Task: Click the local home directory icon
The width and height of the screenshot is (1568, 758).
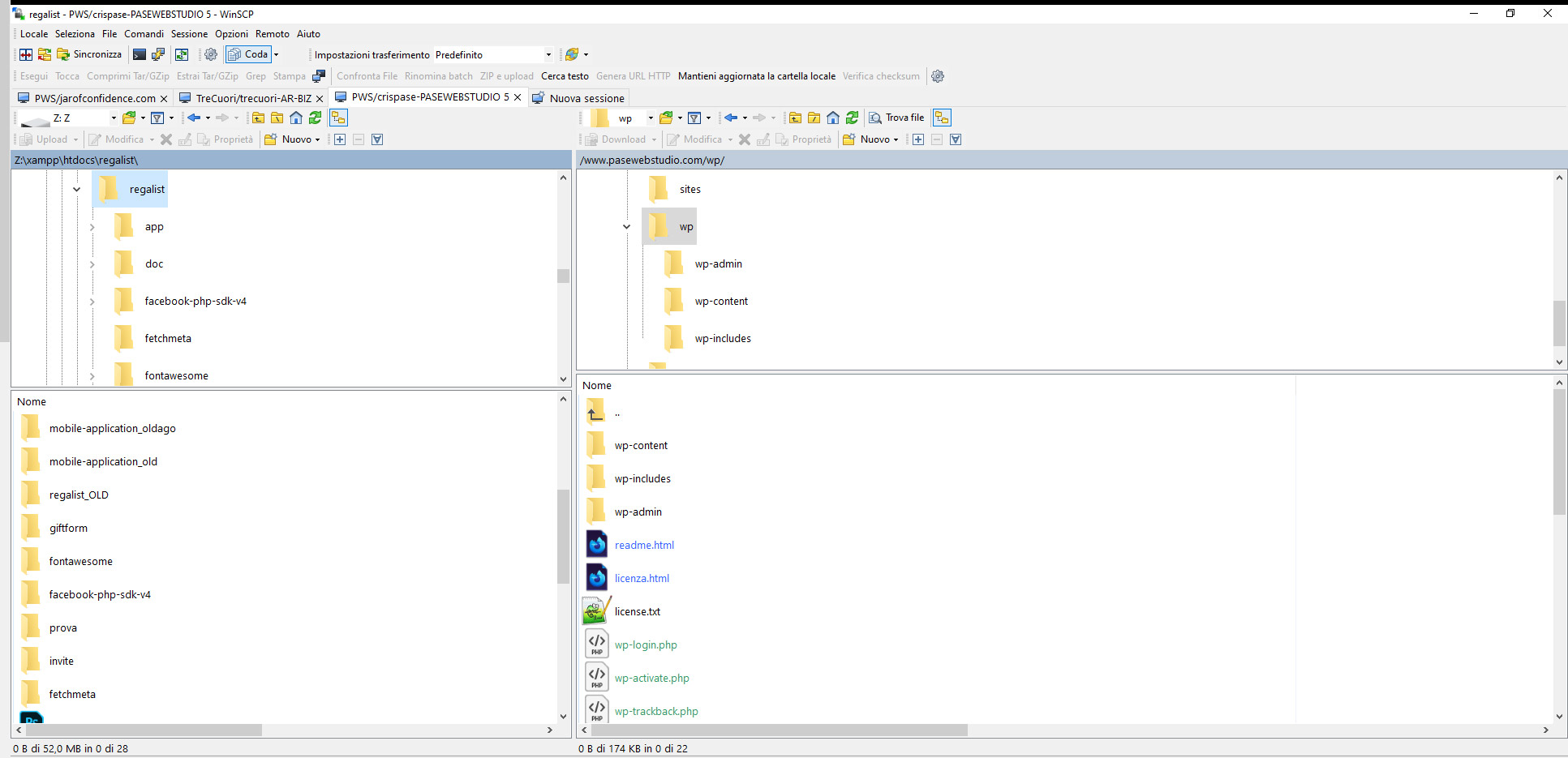Action: click(x=296, y=118)
